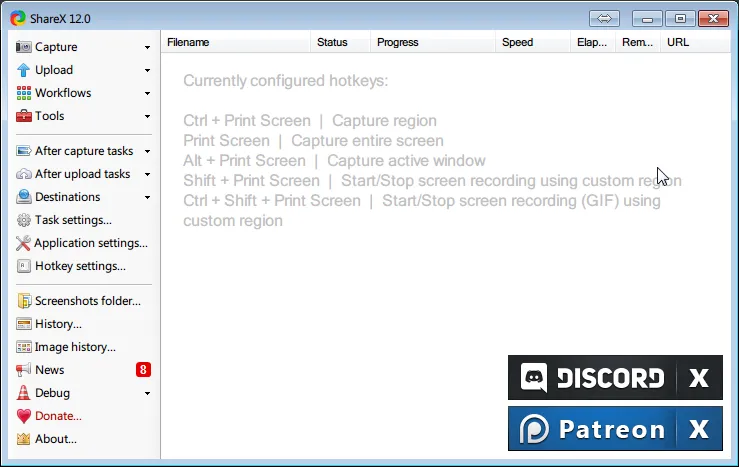This screenshot has width=739, height=467.
Task: Click the Elap... column header
Action: [x=593, y=42]
